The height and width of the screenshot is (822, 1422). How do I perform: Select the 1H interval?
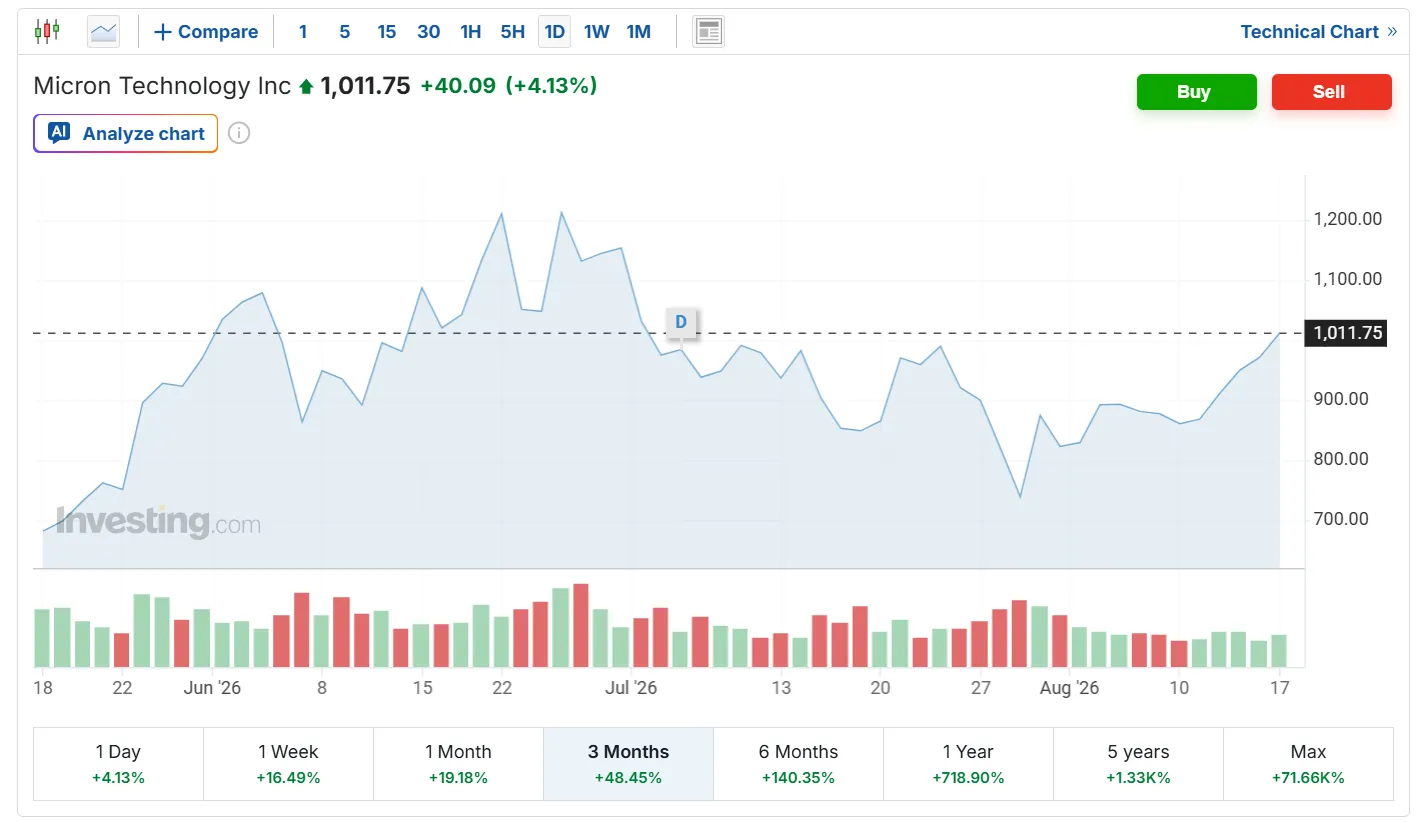[x=471, y=32]
